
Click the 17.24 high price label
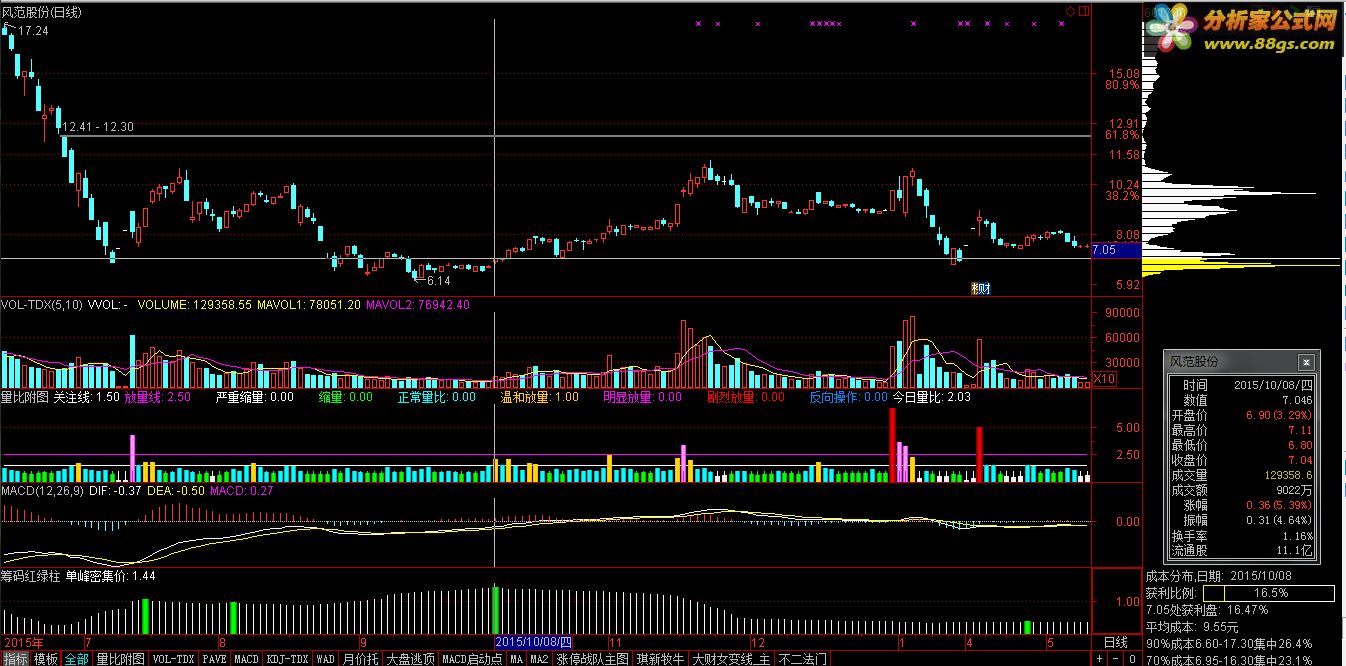click(33, 31)
